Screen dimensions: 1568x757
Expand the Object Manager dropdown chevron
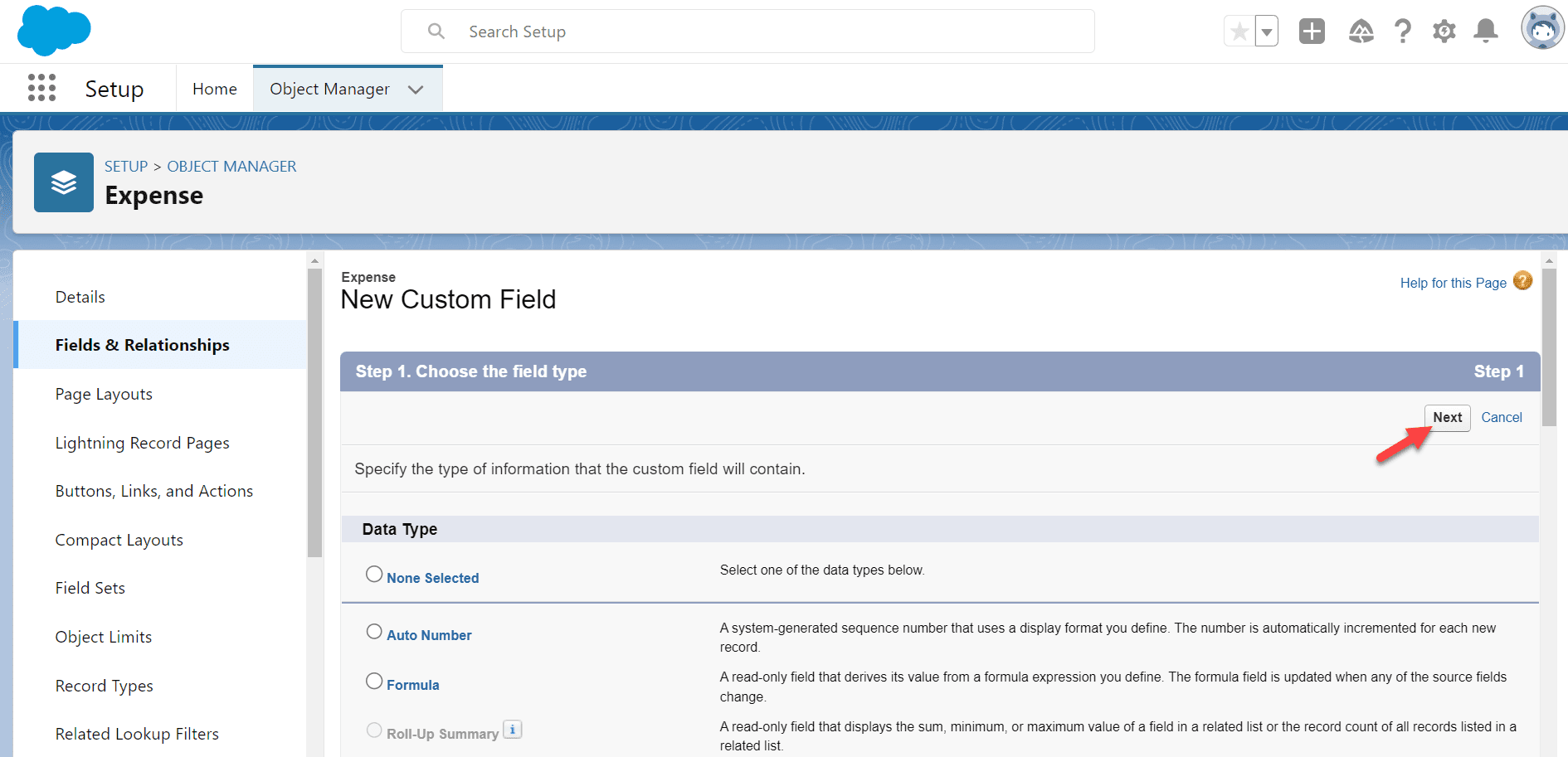(x=416, y=89)
